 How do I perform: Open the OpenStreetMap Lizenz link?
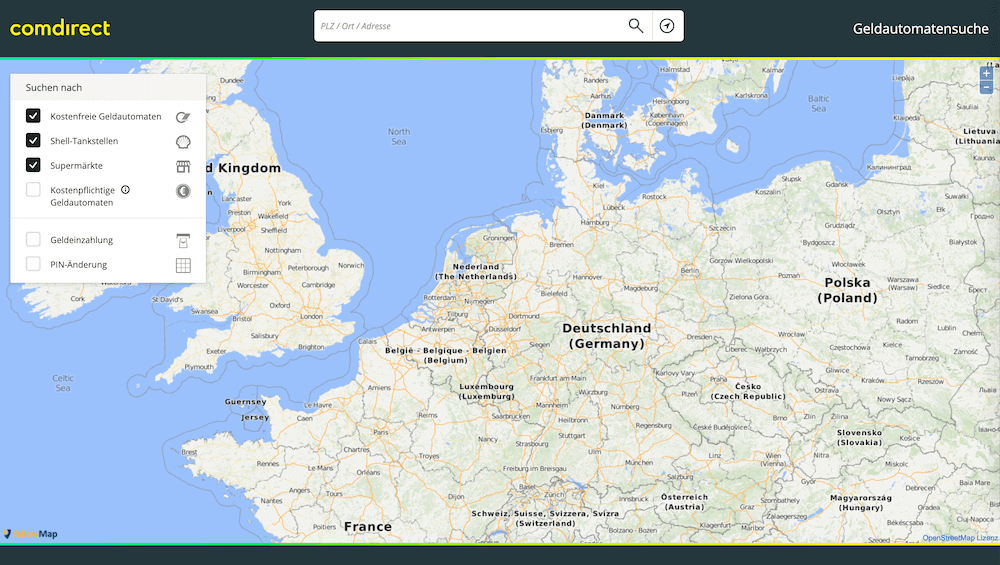click(x=960, y=538)
